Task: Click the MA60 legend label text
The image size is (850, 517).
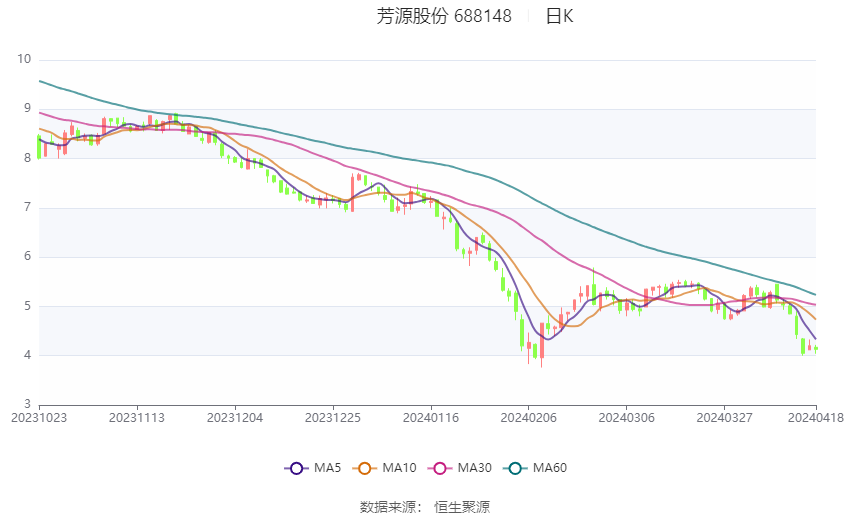Action: tap(550, 468)
